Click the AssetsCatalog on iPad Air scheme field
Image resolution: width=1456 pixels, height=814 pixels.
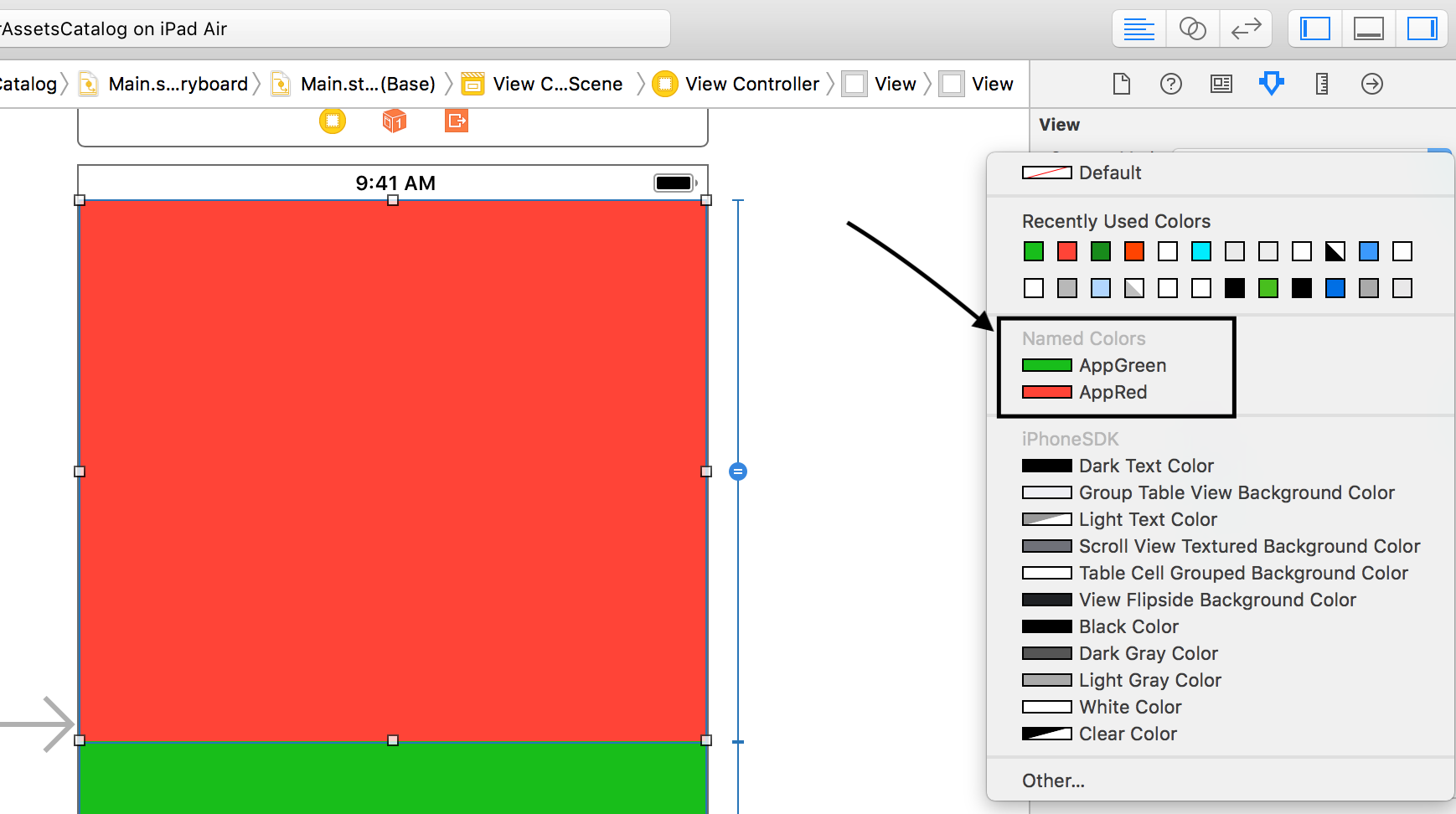[333, 29]
